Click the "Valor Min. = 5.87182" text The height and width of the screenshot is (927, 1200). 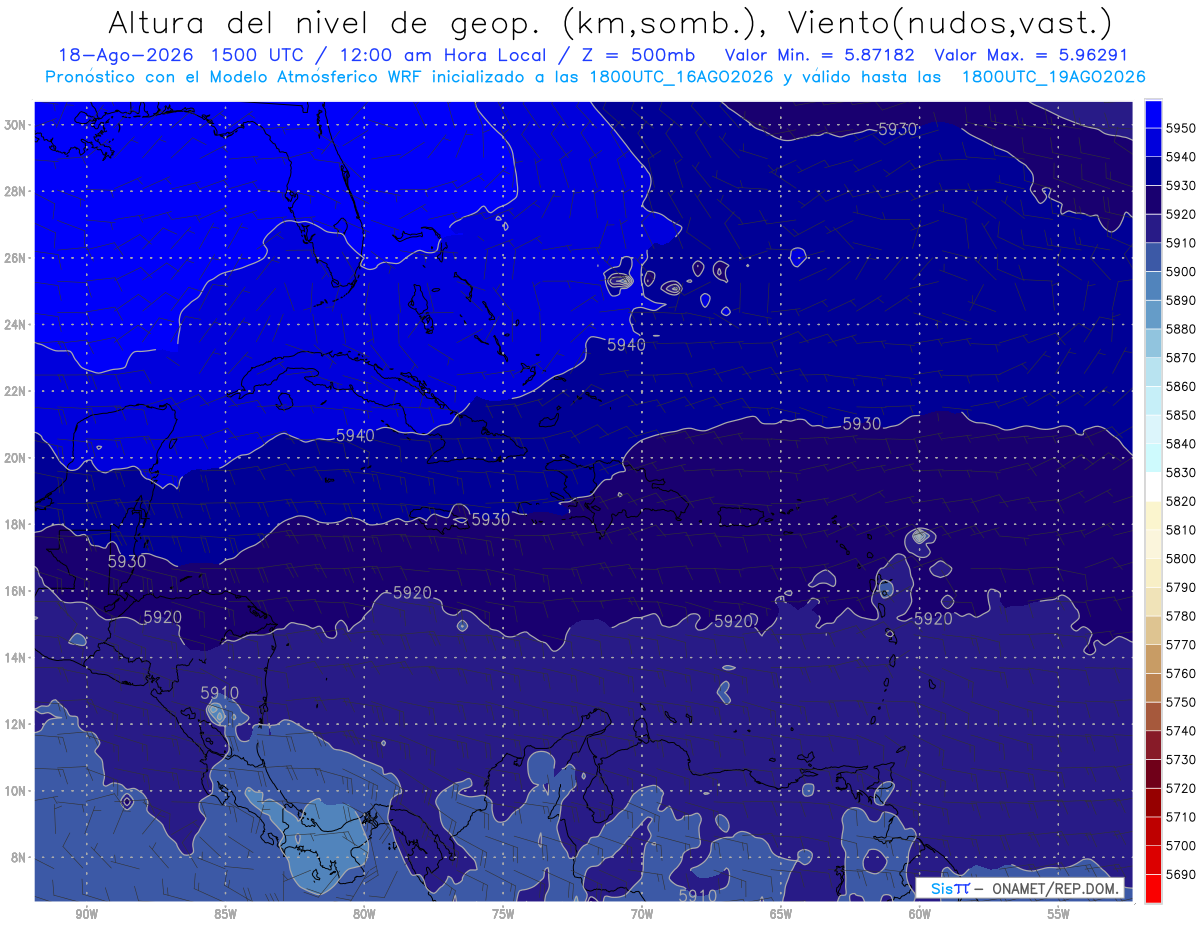819,56
